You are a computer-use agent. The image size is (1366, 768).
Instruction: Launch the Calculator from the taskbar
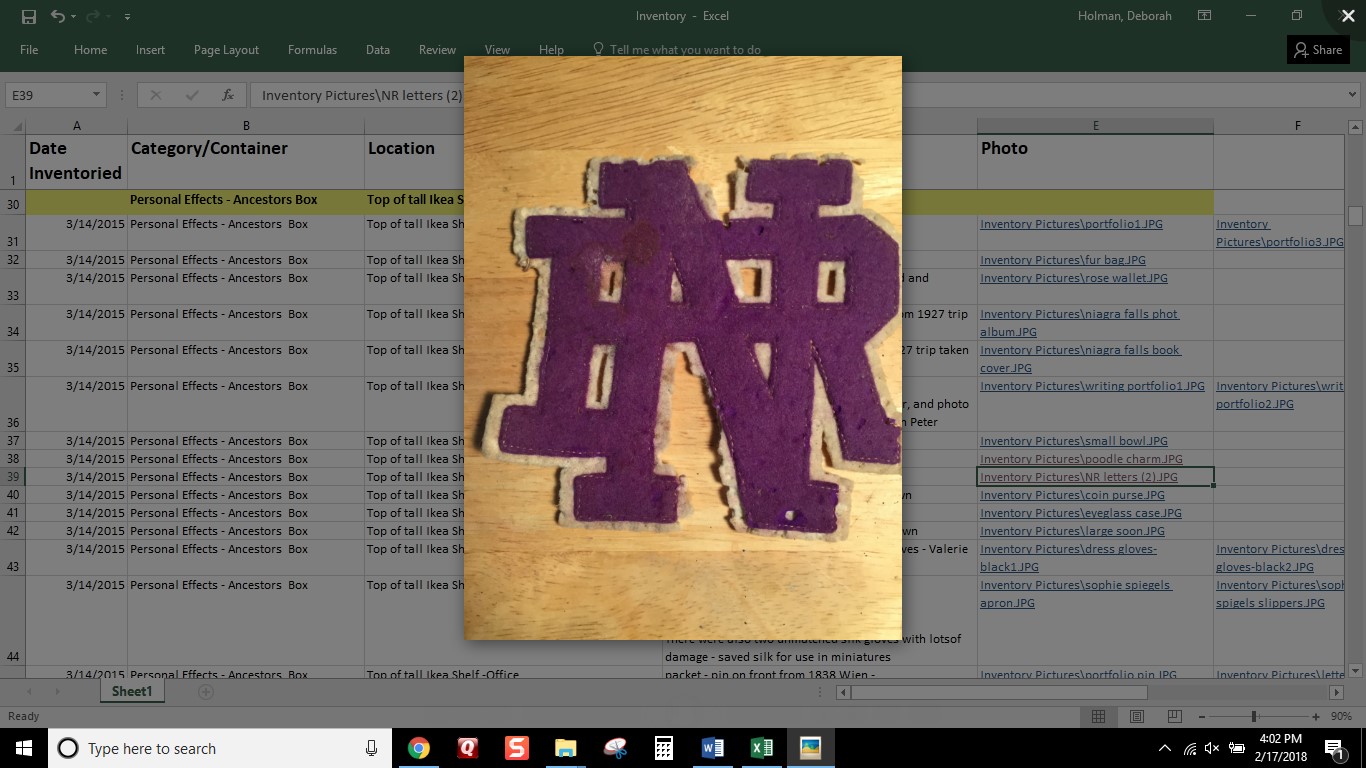pyautogui.click(x=663, y=748)
